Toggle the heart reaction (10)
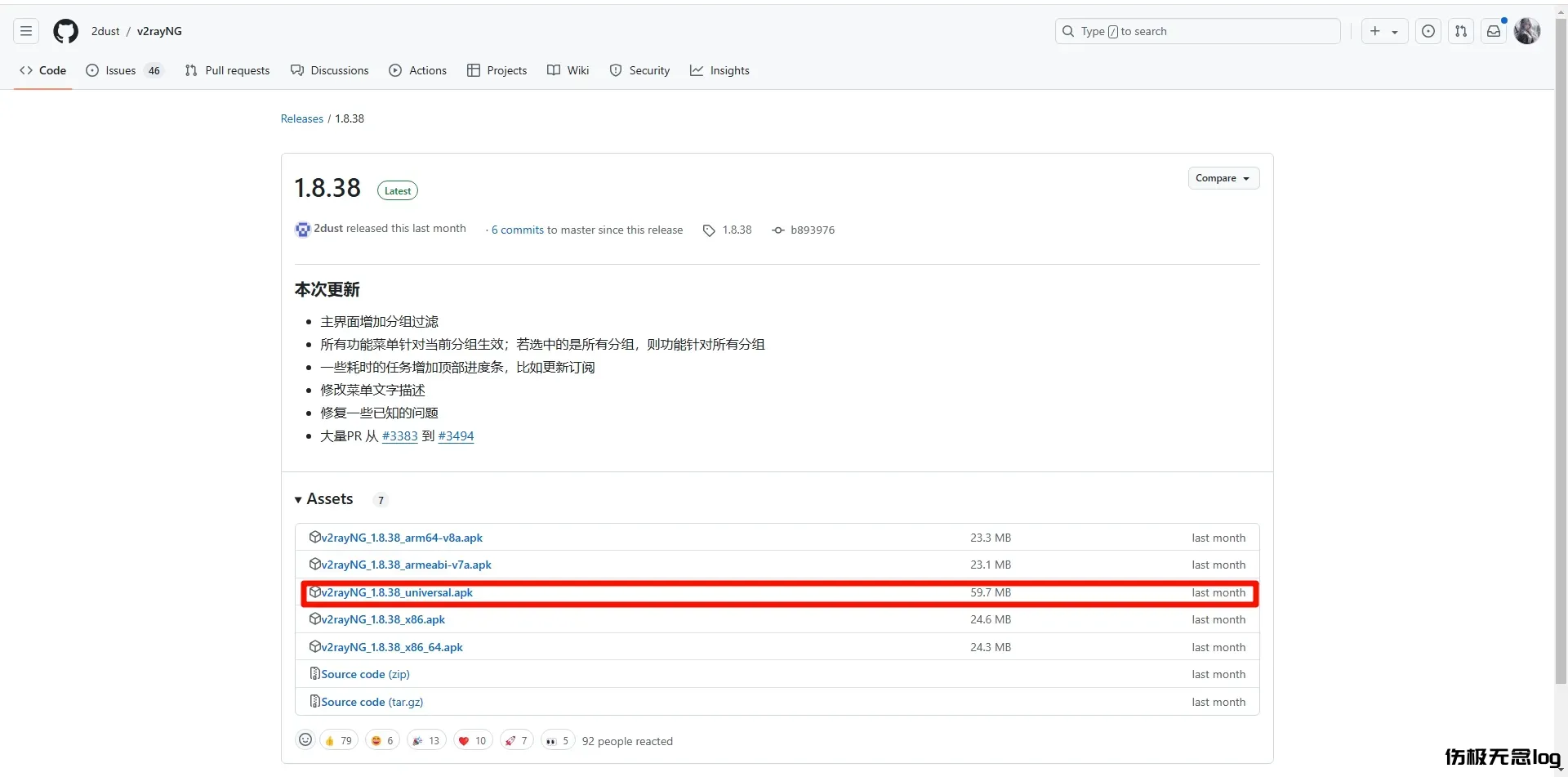The width and height of the screenshot is (1568, 777). click(x=473, y=741)
